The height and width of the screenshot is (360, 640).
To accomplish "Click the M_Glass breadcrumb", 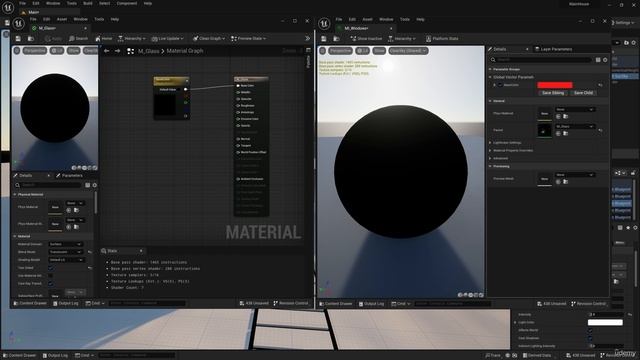I will (148, 51).
